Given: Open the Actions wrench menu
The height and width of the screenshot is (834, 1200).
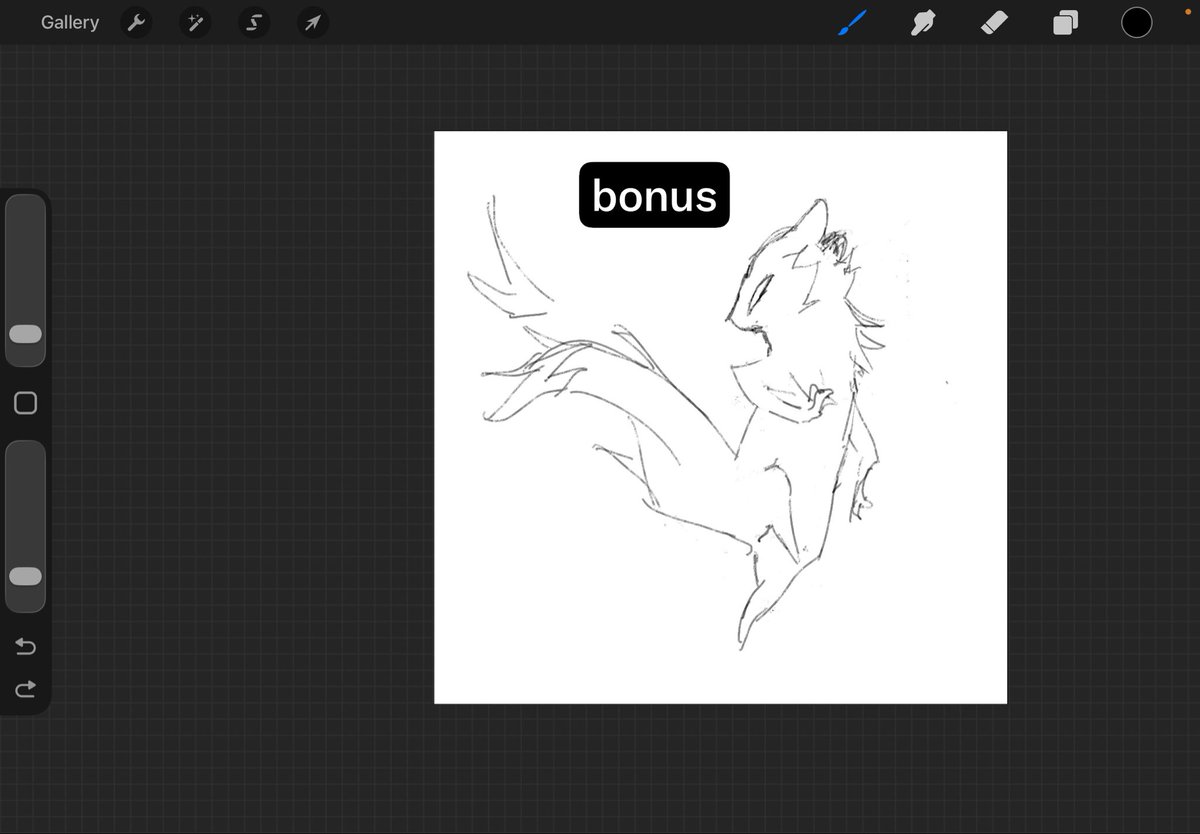Looking at the screenshot, I should (136, 23).
